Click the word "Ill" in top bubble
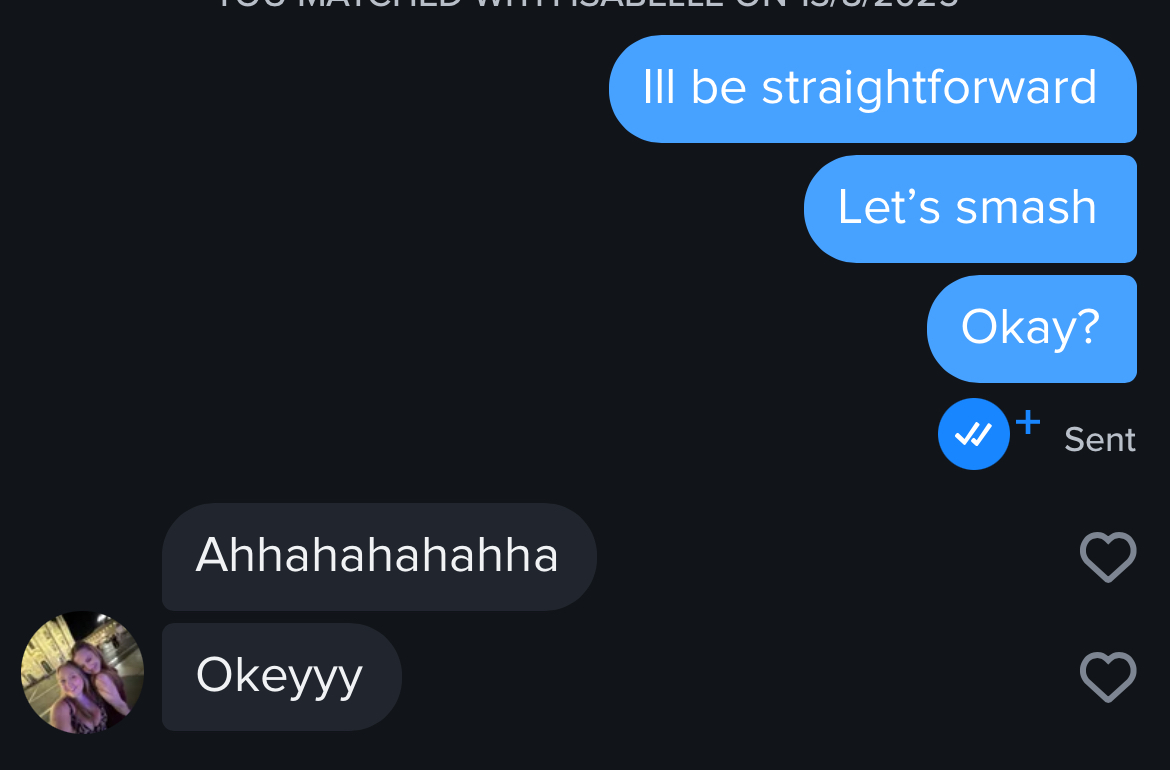1170x770 pixels. pos(659,87)
